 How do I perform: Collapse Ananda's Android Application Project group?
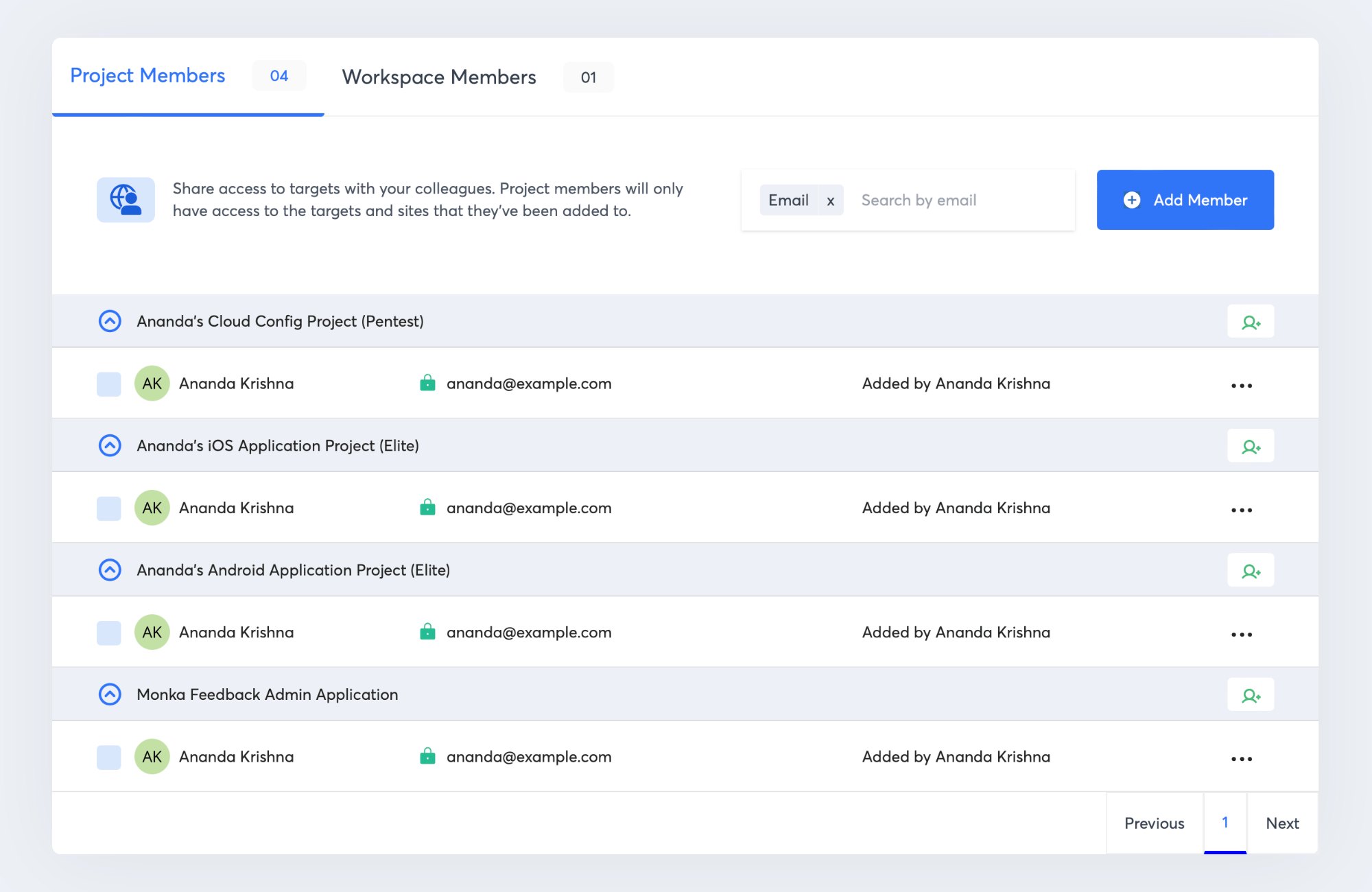coord(110,570)
